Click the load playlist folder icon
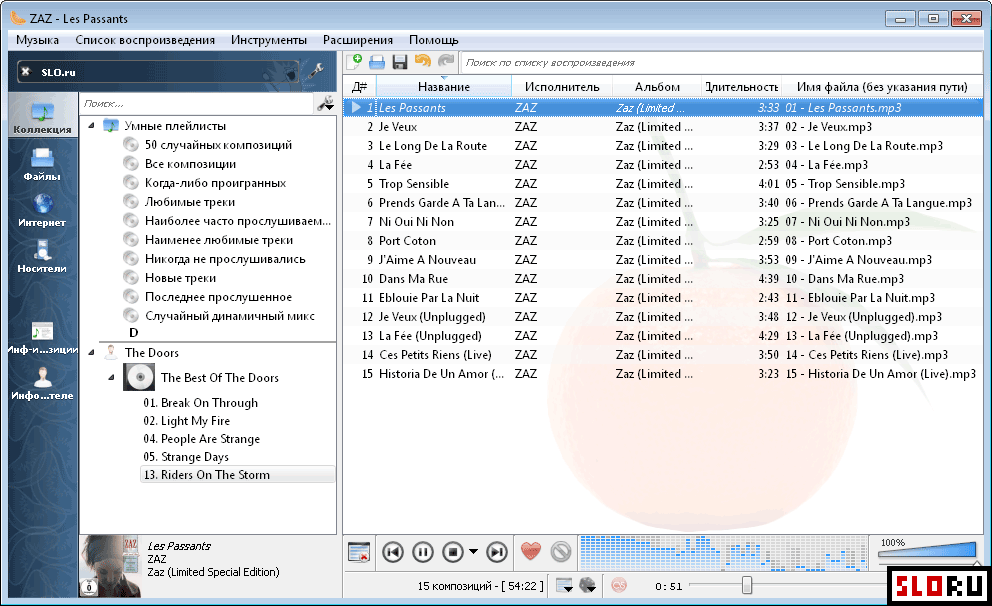This screenshot has height=606, width=992. pyautogui.click(x=377, y=62)
